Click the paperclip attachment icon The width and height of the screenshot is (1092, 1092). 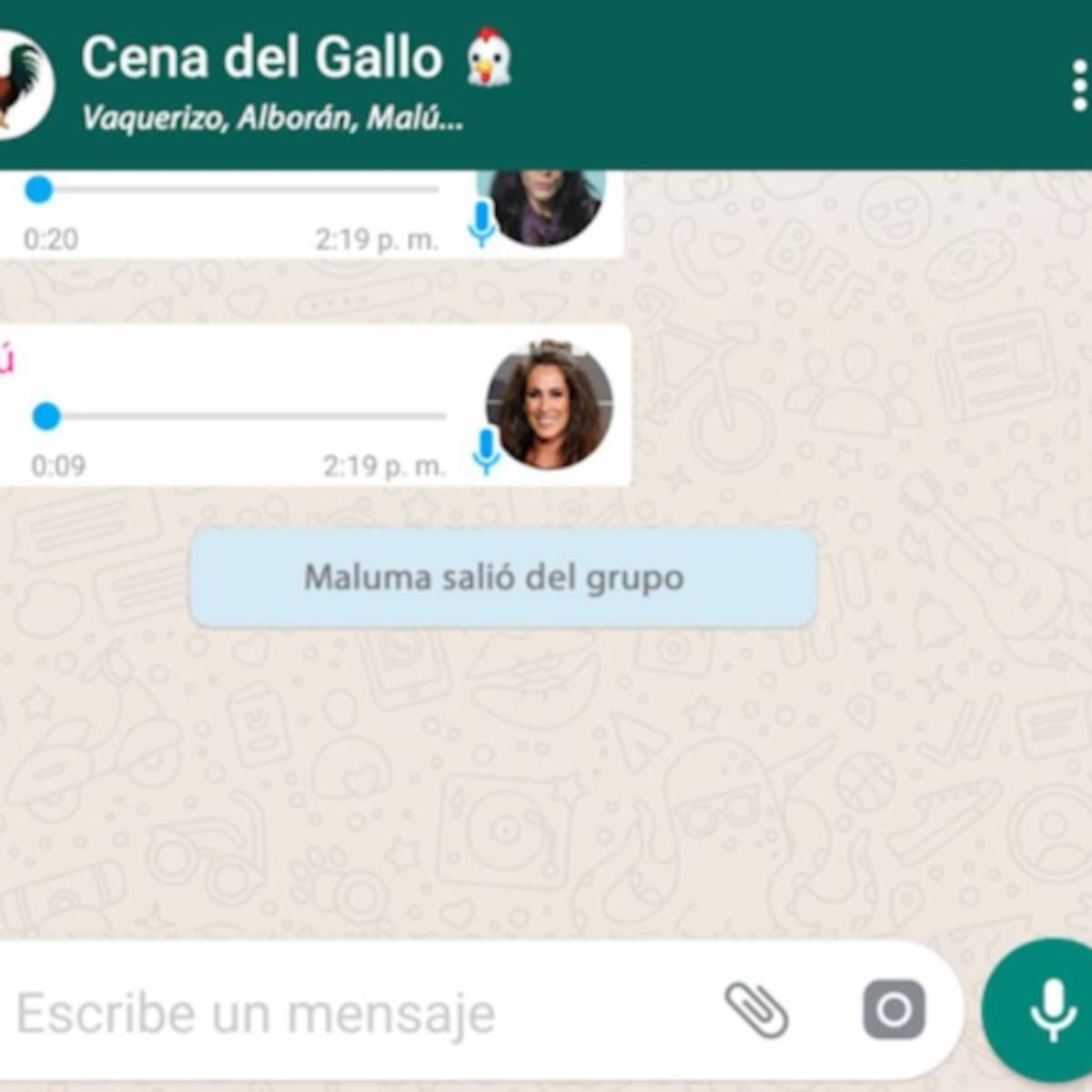pyautogui.click(x=756, y=1010)
